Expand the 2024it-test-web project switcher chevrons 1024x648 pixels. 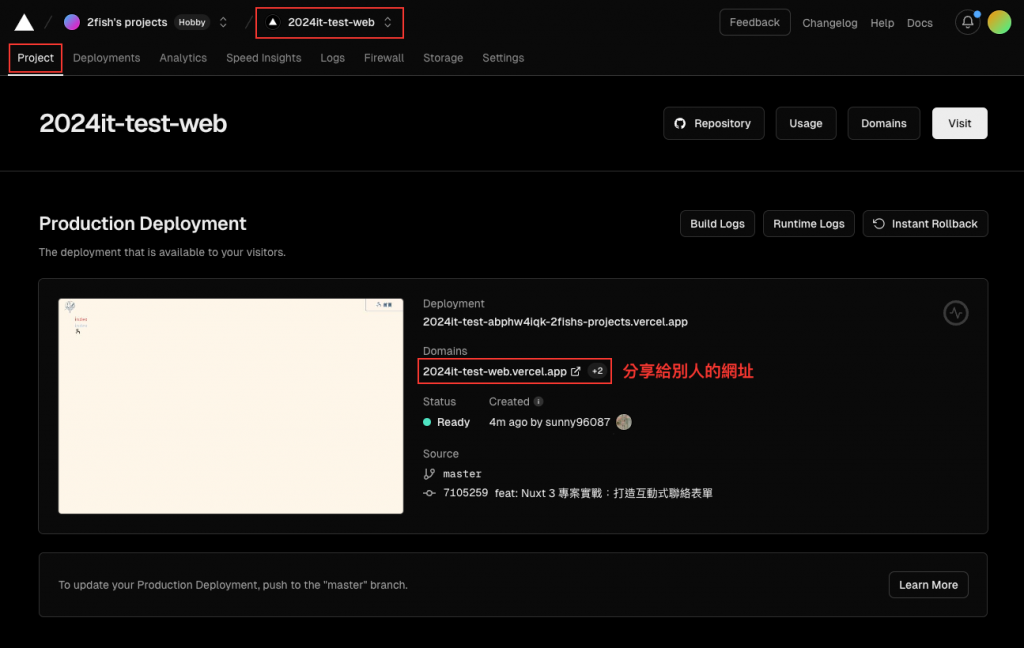coord(388,22)
